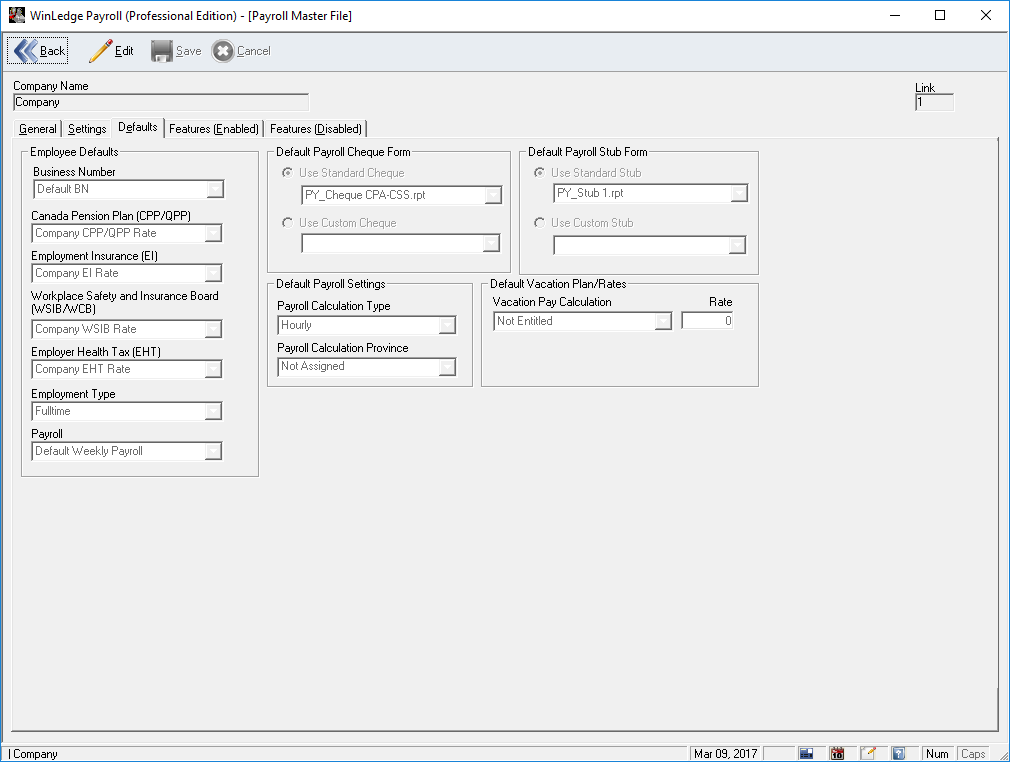Select the Use Custom Cheque option
The width and height of the screenshot is (1010, 762).
point(288,223)
